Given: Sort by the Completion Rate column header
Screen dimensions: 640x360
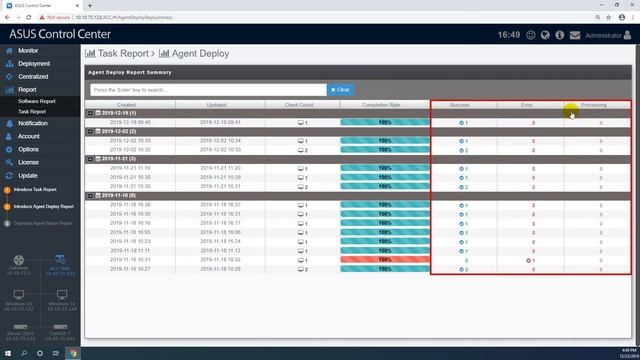Looking at the screenshot, I should tap(381, 105).
